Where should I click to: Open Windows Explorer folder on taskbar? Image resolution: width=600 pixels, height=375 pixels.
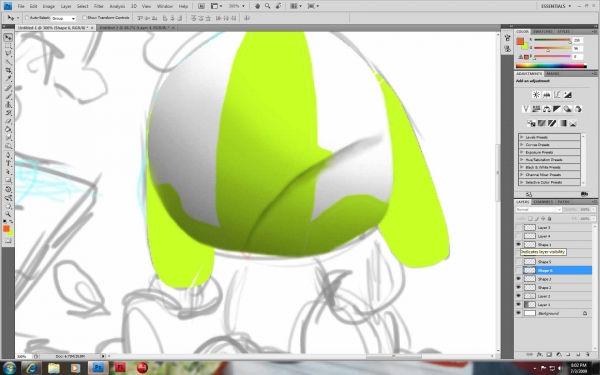pyautogui.click(x=54, y=368)
